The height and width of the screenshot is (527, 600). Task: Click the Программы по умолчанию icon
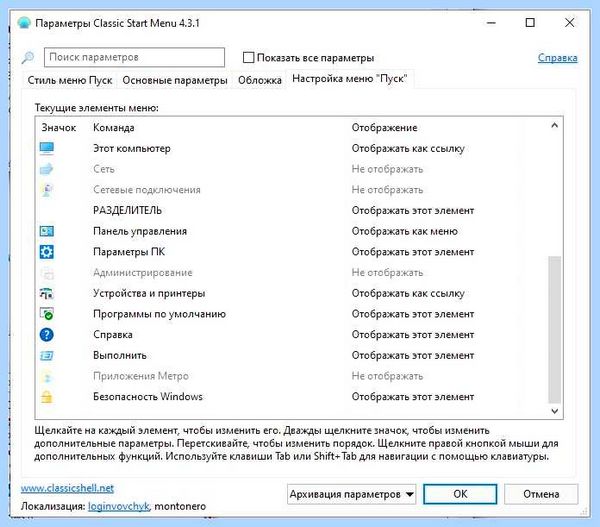[47, 314]
